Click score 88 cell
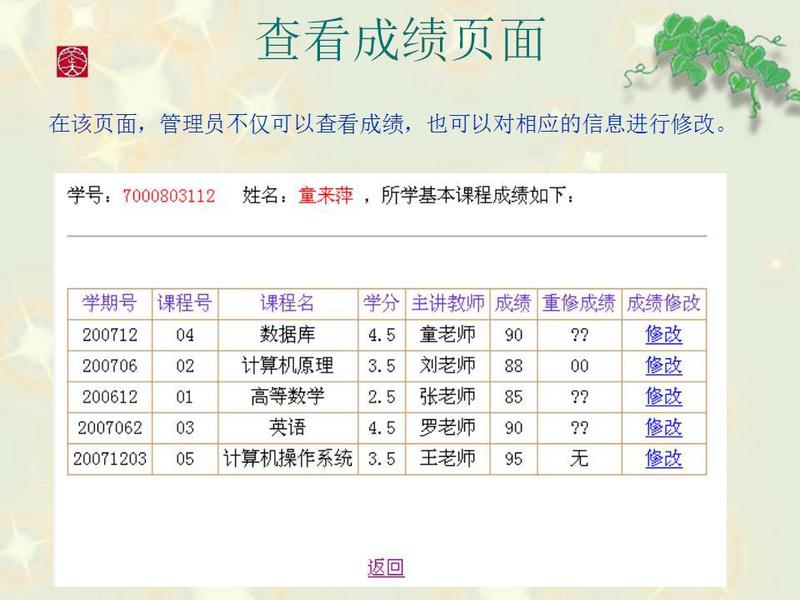The width and height of the screenshot is (800, 600). click(513, 366)
